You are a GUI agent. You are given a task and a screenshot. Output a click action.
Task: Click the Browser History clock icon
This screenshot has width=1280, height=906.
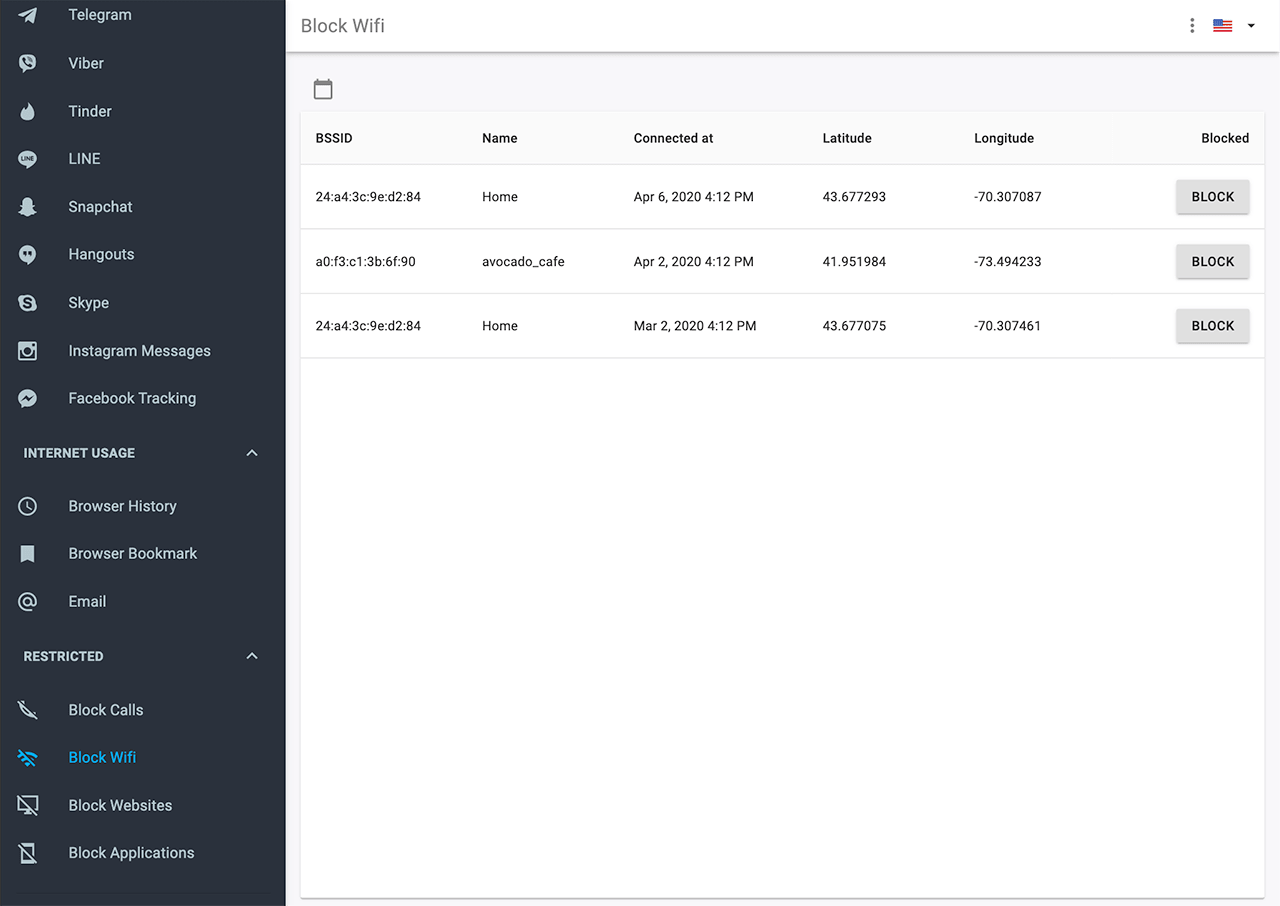(x=28, y=506)
